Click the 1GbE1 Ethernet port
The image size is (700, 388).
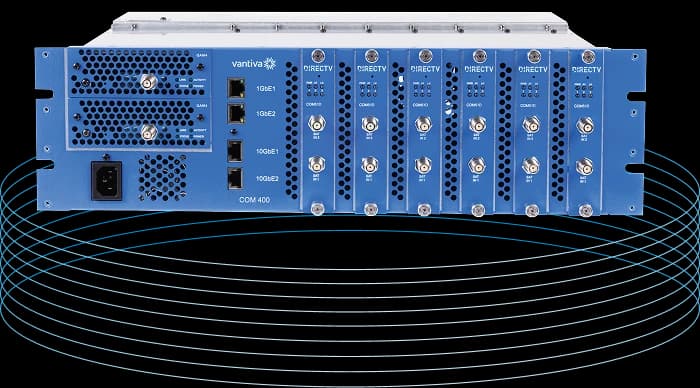[x=236, y=88]
